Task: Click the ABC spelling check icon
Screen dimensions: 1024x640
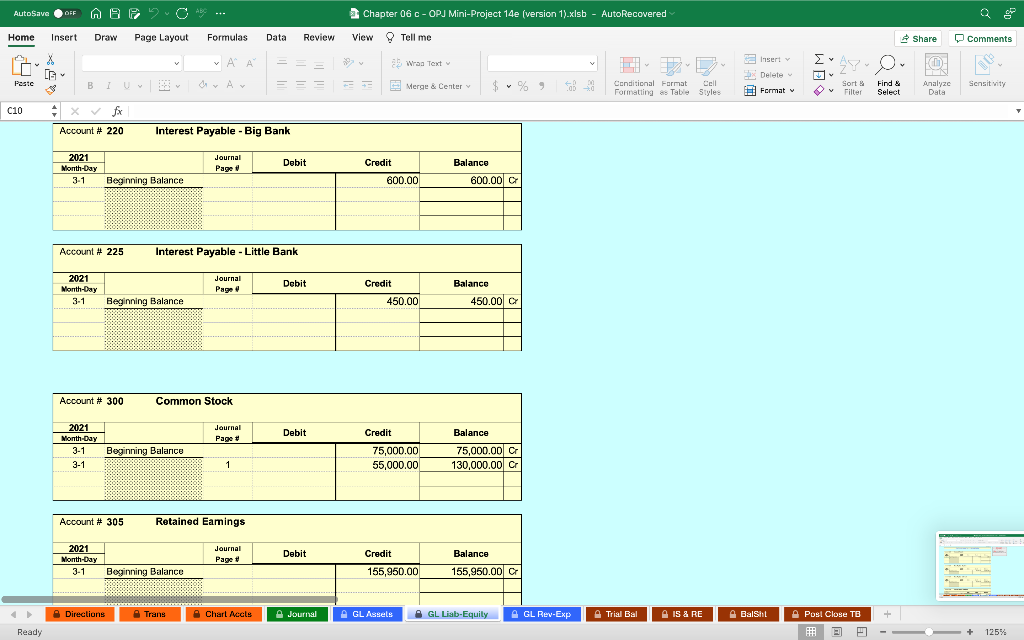Action: 201,13
